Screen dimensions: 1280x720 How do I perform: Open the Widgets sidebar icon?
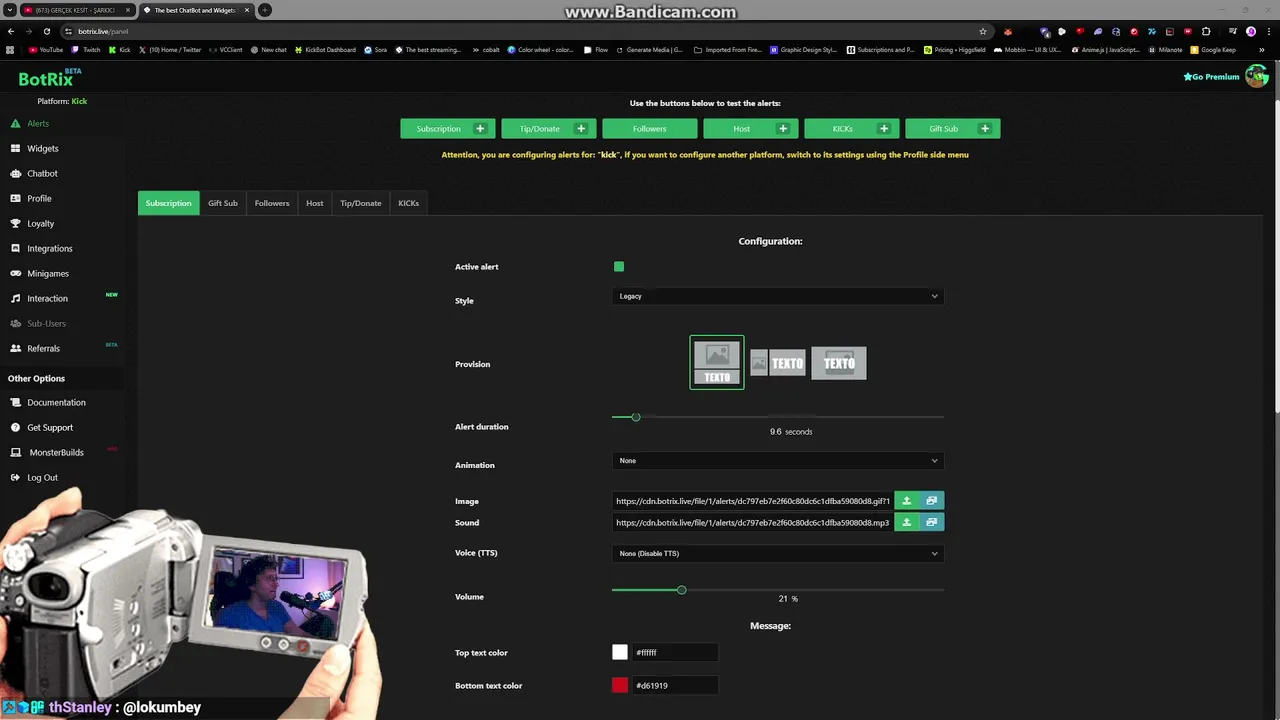click(16, 148)
